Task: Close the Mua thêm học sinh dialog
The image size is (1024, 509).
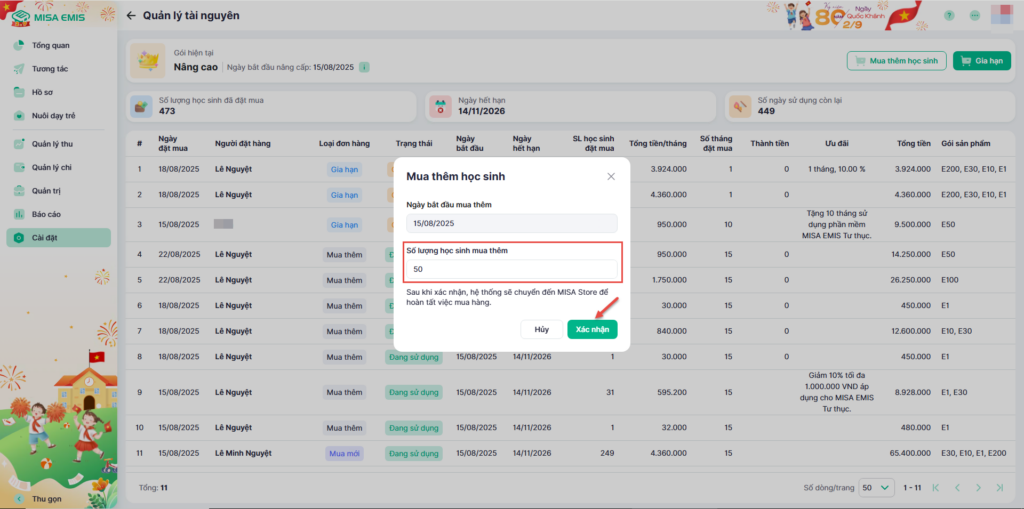Action: coord(611,176)
